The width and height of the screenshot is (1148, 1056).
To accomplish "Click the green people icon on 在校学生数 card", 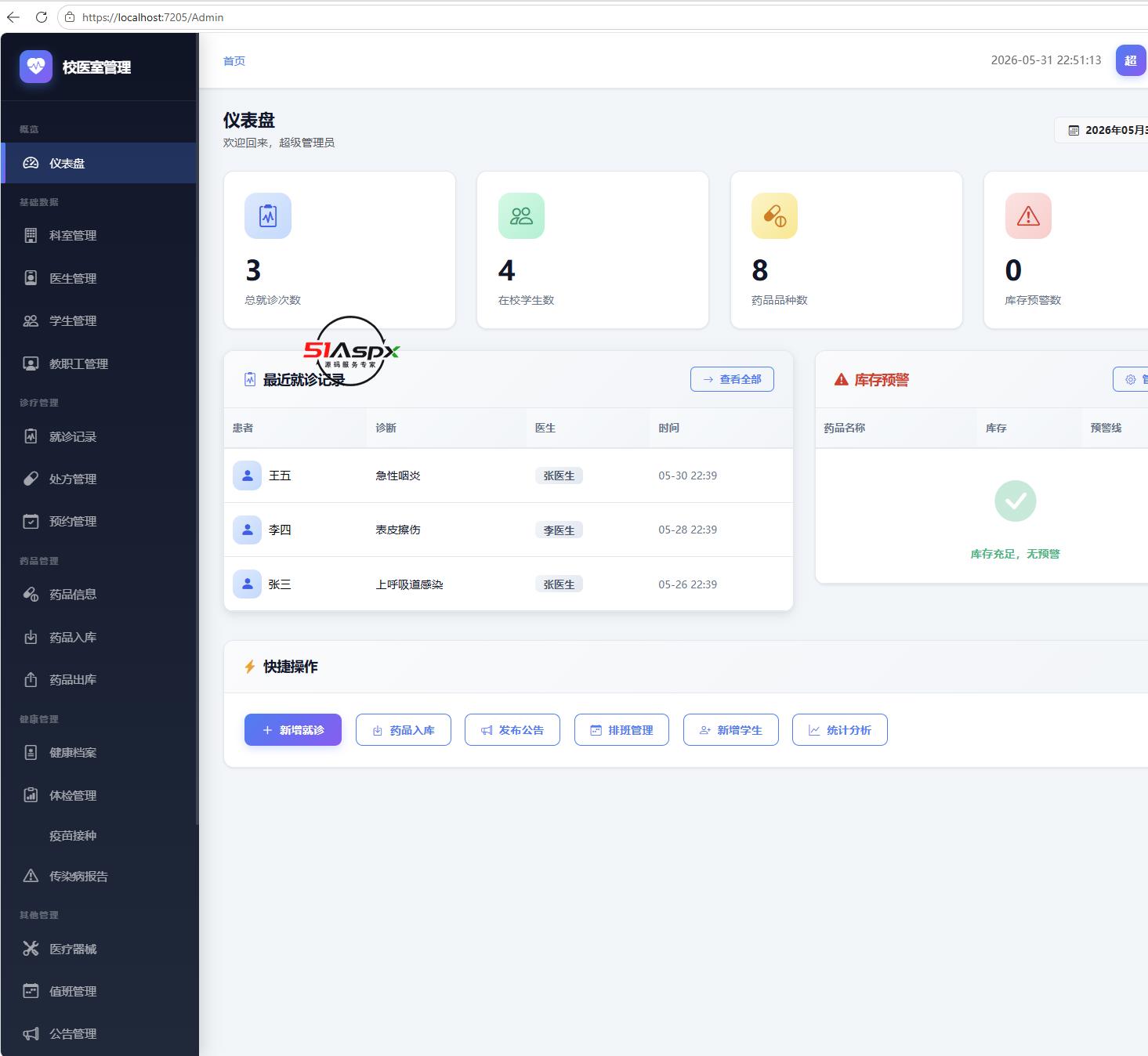I will pos(521,215).
